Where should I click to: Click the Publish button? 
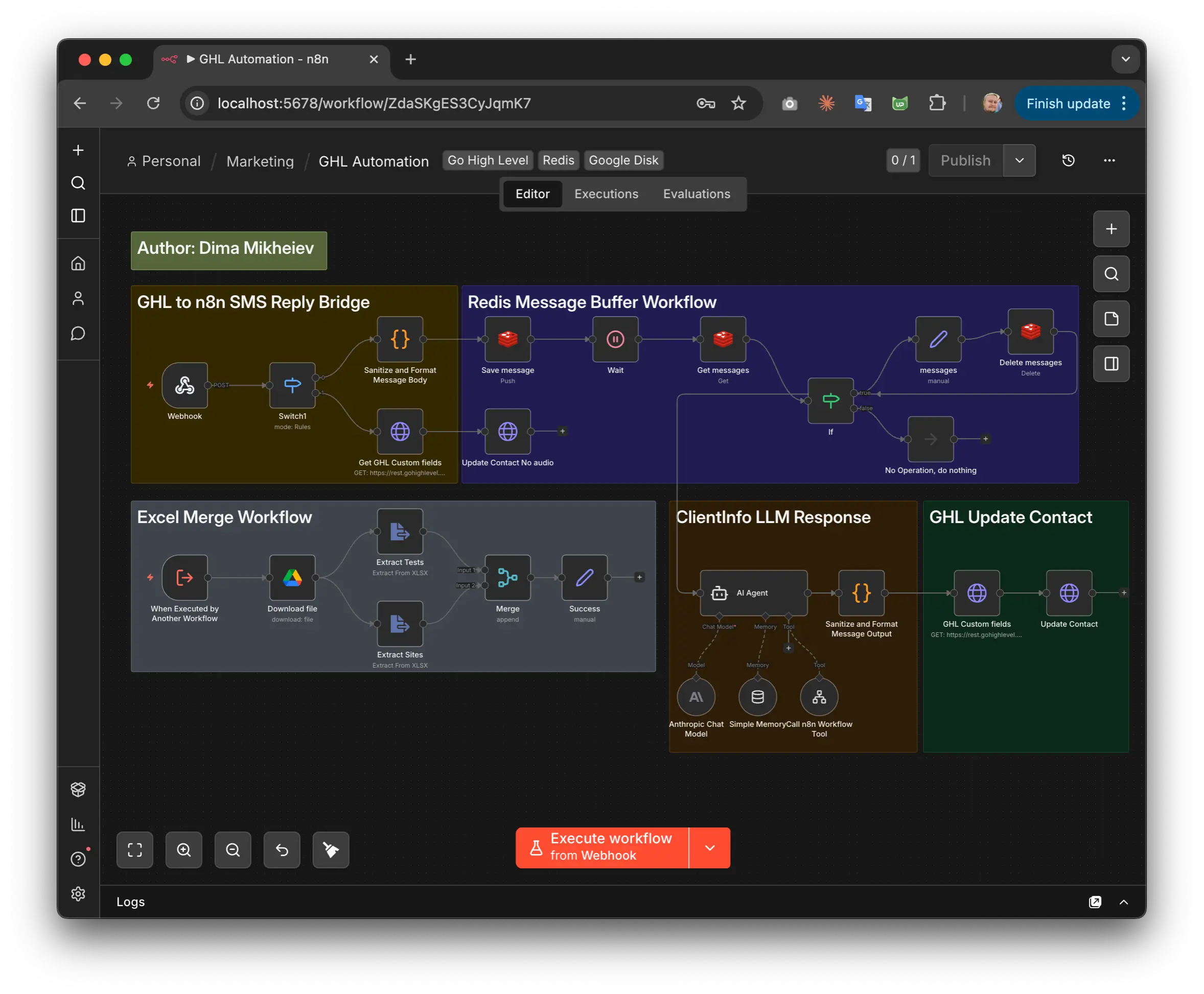966,160
